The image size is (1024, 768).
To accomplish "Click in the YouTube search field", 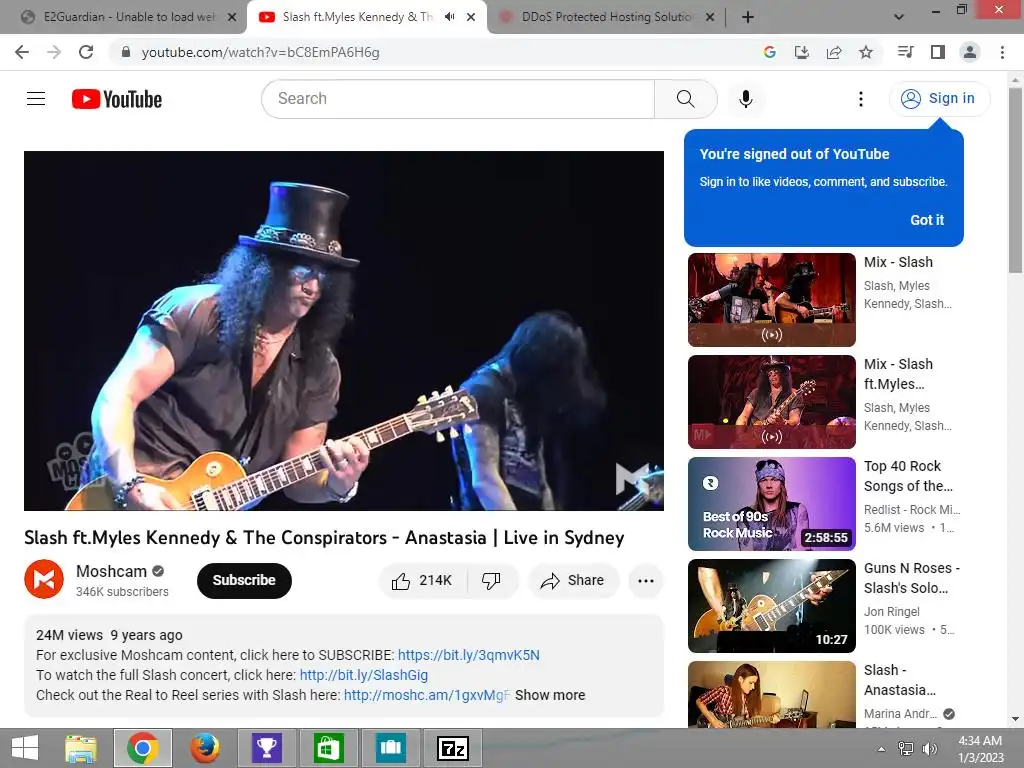I will tap(458, 99).
